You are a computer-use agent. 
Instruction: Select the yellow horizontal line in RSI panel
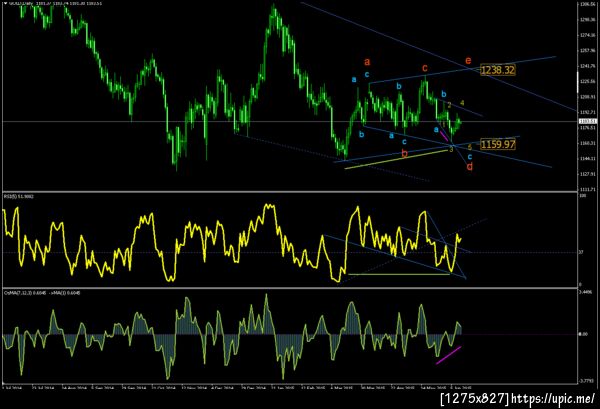(x=398, y=274)
